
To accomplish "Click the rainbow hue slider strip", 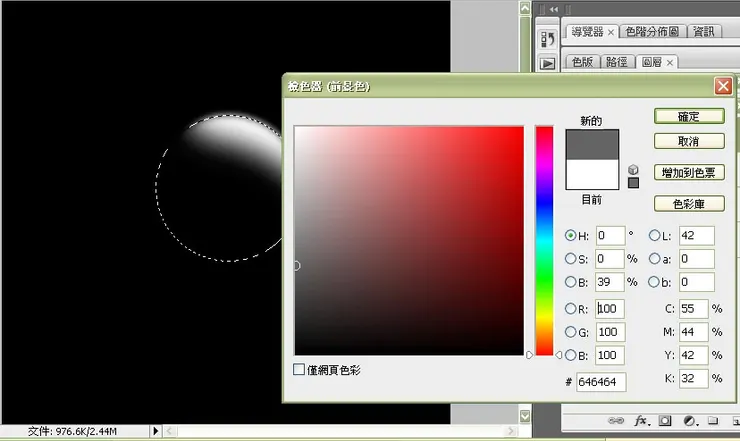I will [544, 240].
